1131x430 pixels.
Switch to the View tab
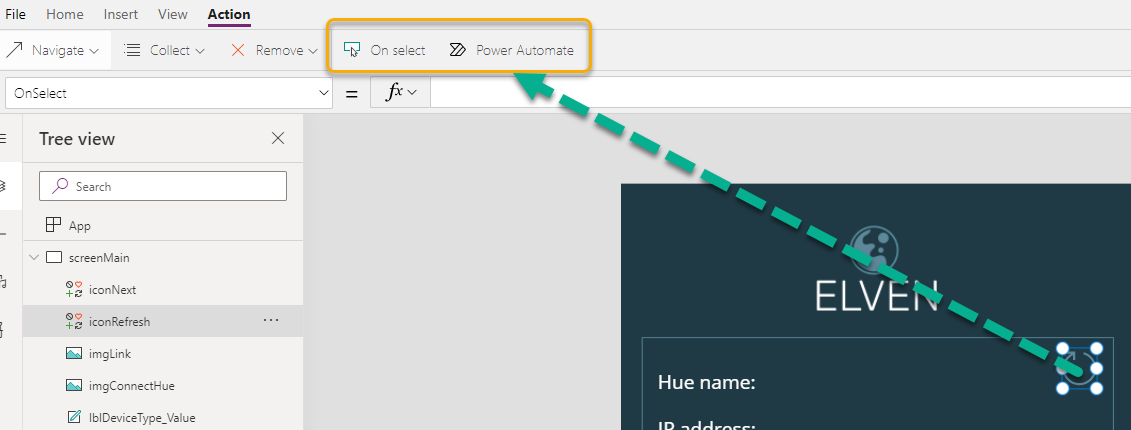[172, 14]
